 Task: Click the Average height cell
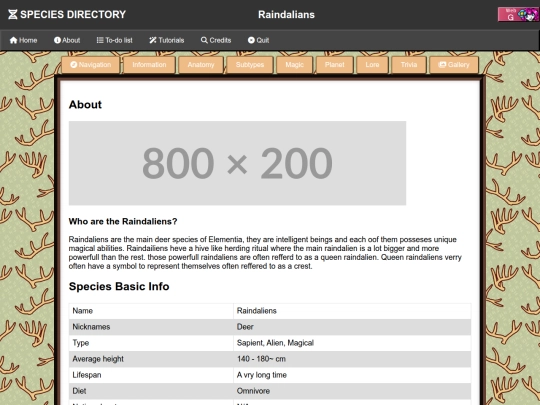(x=151, y=359)
